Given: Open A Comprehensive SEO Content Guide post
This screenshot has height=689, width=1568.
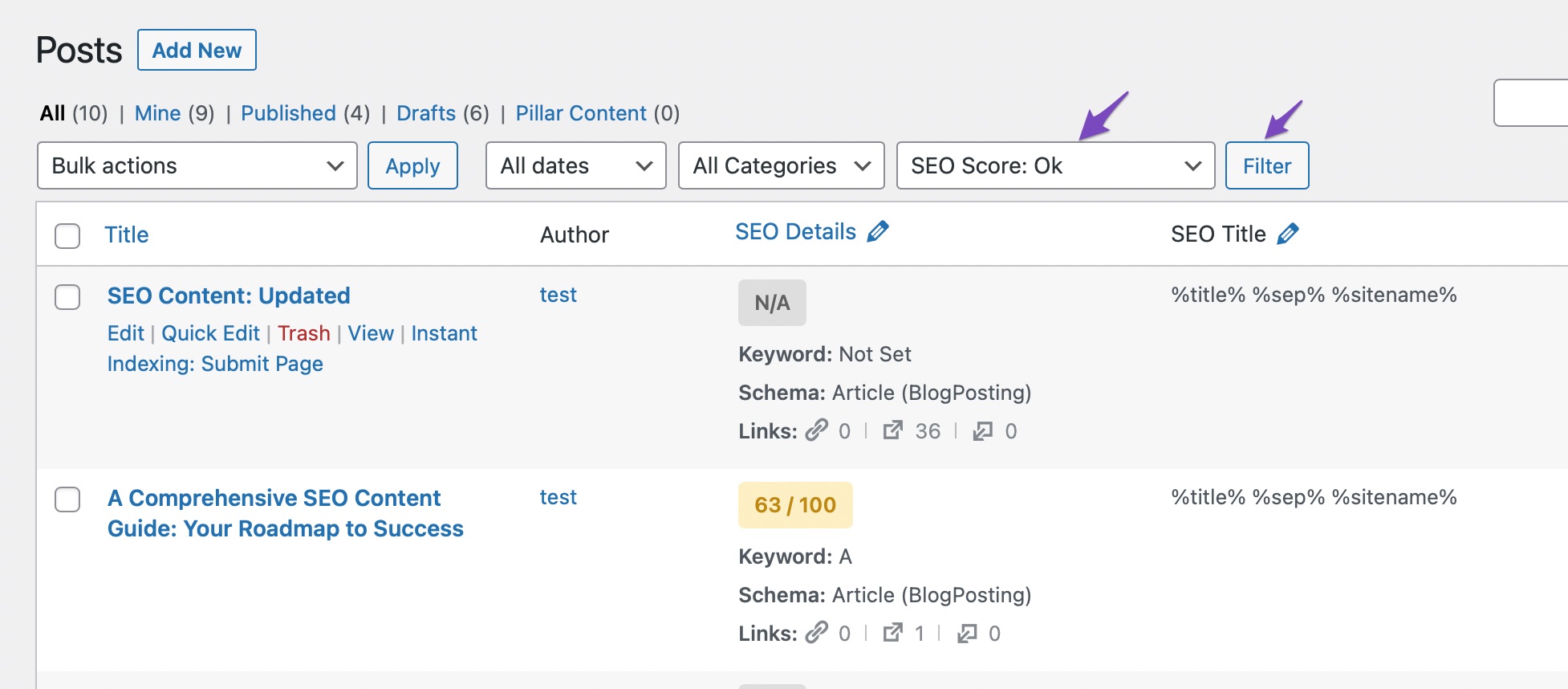Looking at the screenshot, I should 286,513.
